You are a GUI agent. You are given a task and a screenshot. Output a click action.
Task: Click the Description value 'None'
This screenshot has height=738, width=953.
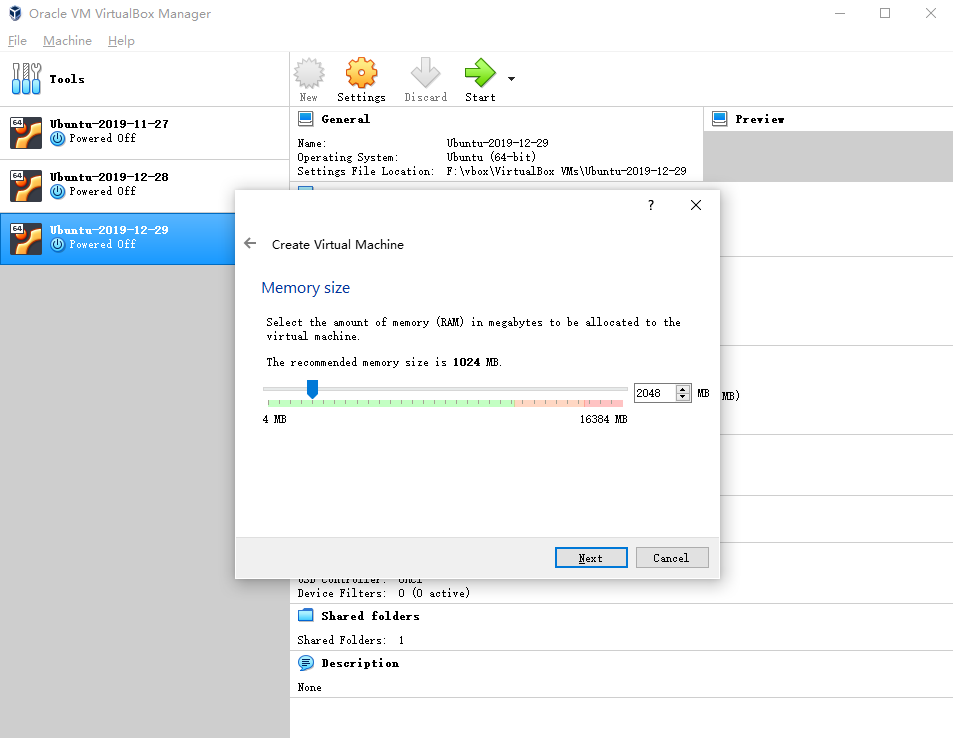309,688
